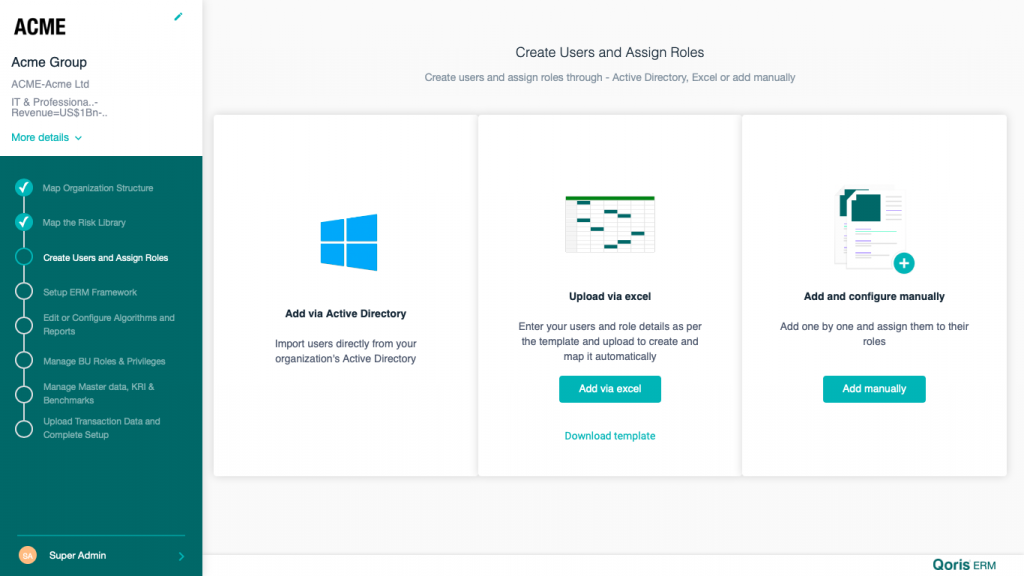Click the Manage BU Roles & Privileges step circle

pos(24,360)
